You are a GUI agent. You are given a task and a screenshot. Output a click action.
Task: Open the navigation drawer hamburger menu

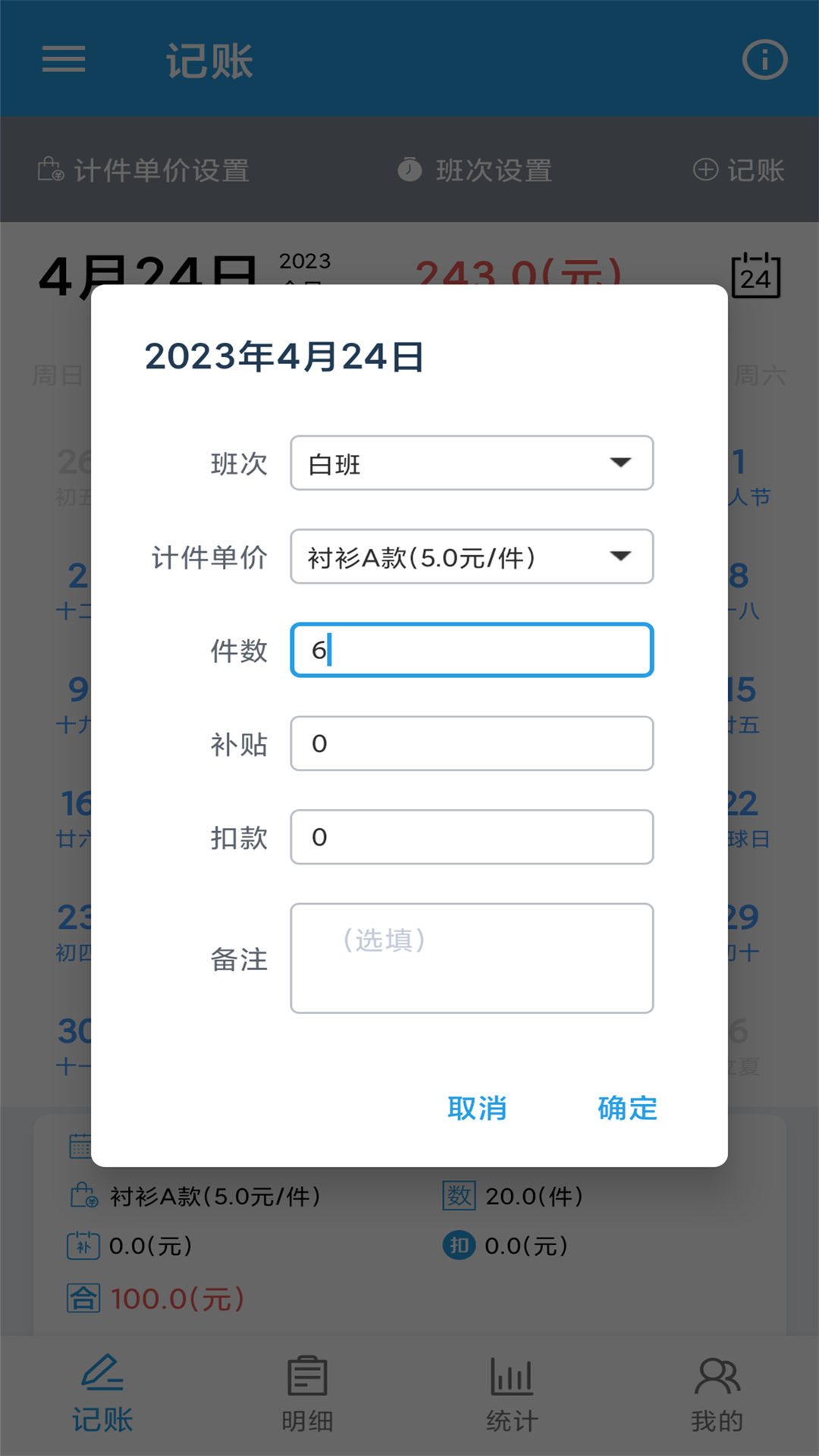[x=64, y=59]
